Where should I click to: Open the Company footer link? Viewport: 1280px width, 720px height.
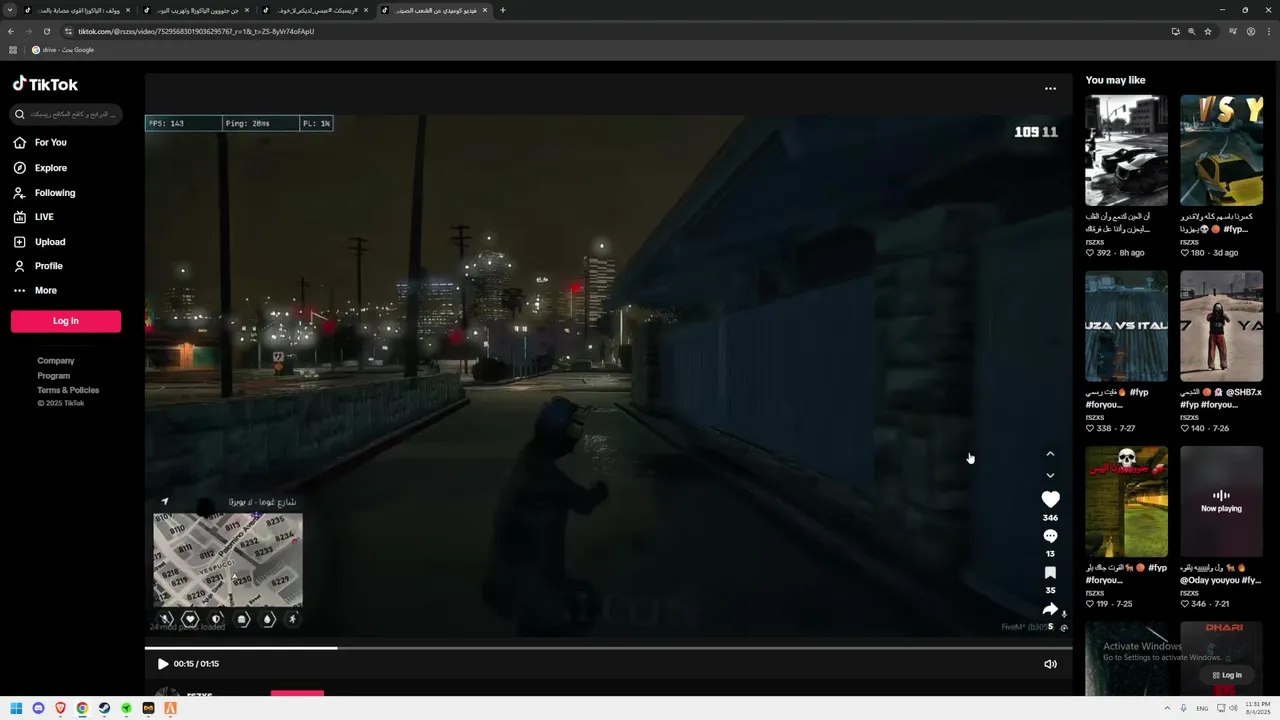point(56,361)
